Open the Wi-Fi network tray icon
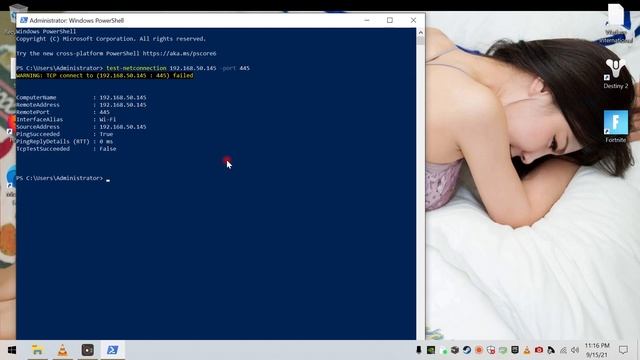Screen dimensions: 640x360 pyautogui.click(x=563, y=350)
